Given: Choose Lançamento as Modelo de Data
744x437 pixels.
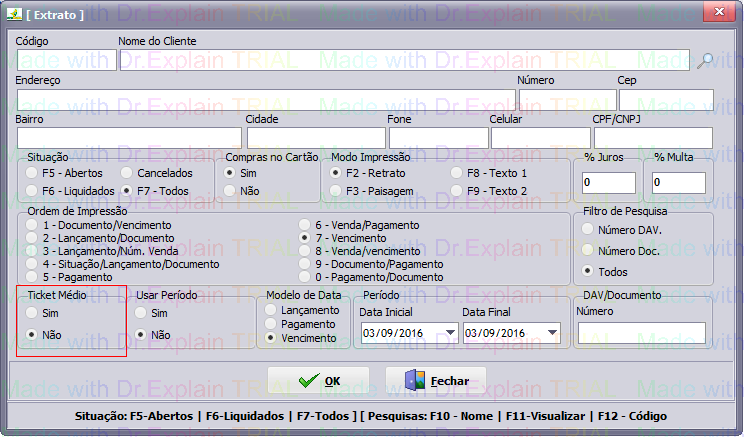Looking at the screenshot, I should (x=271, y=311).
